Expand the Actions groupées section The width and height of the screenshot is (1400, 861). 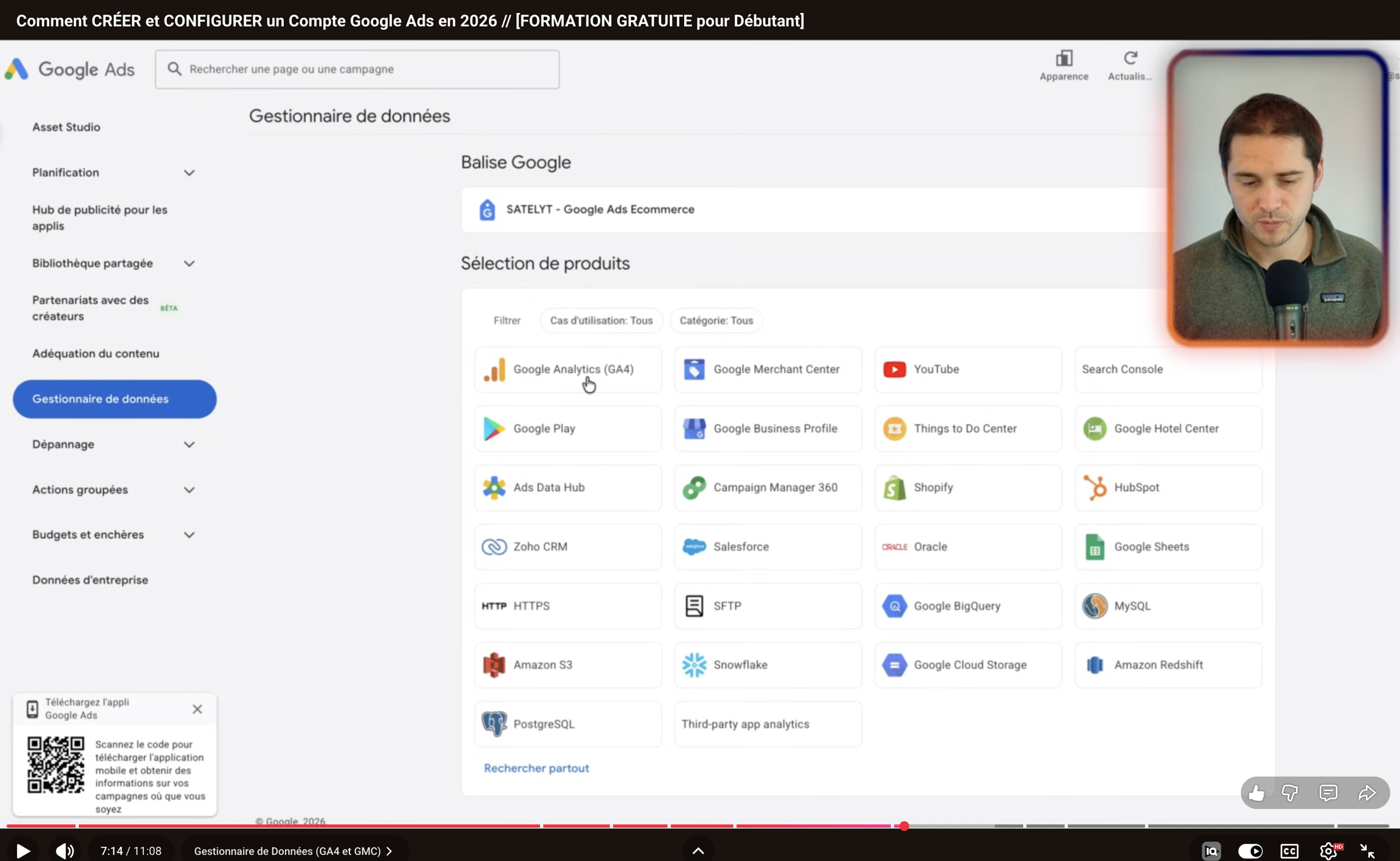(x=189, y=490)
